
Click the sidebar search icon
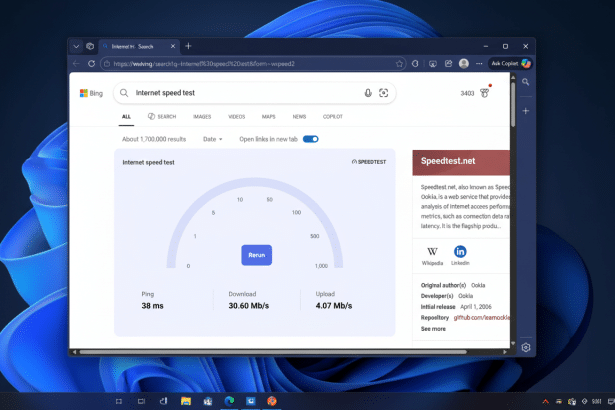click(x=526, y=82)
